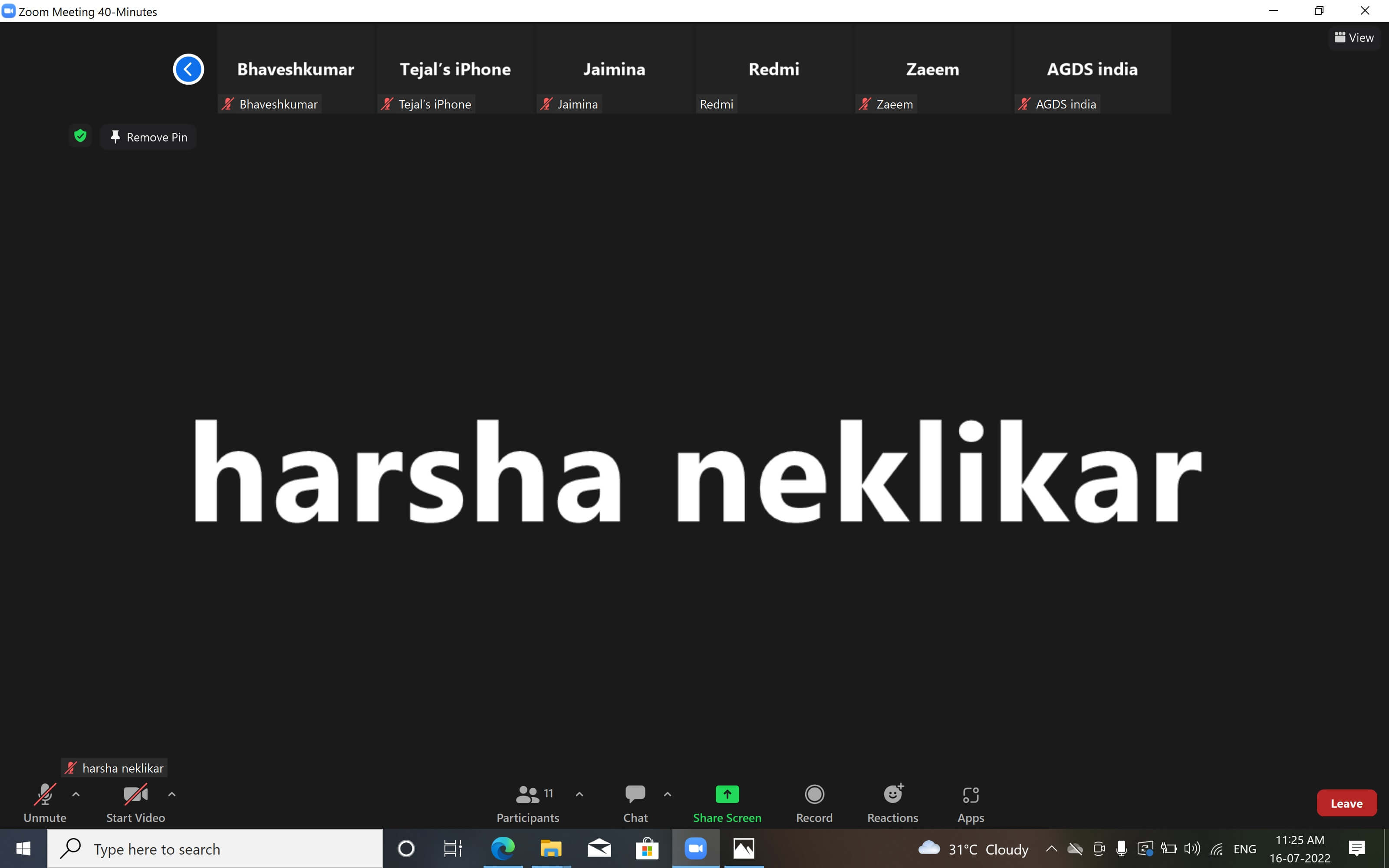This screenshot has width=1389, height=868.
Task: Click the taskbar search box
Action: coord(215,848)
